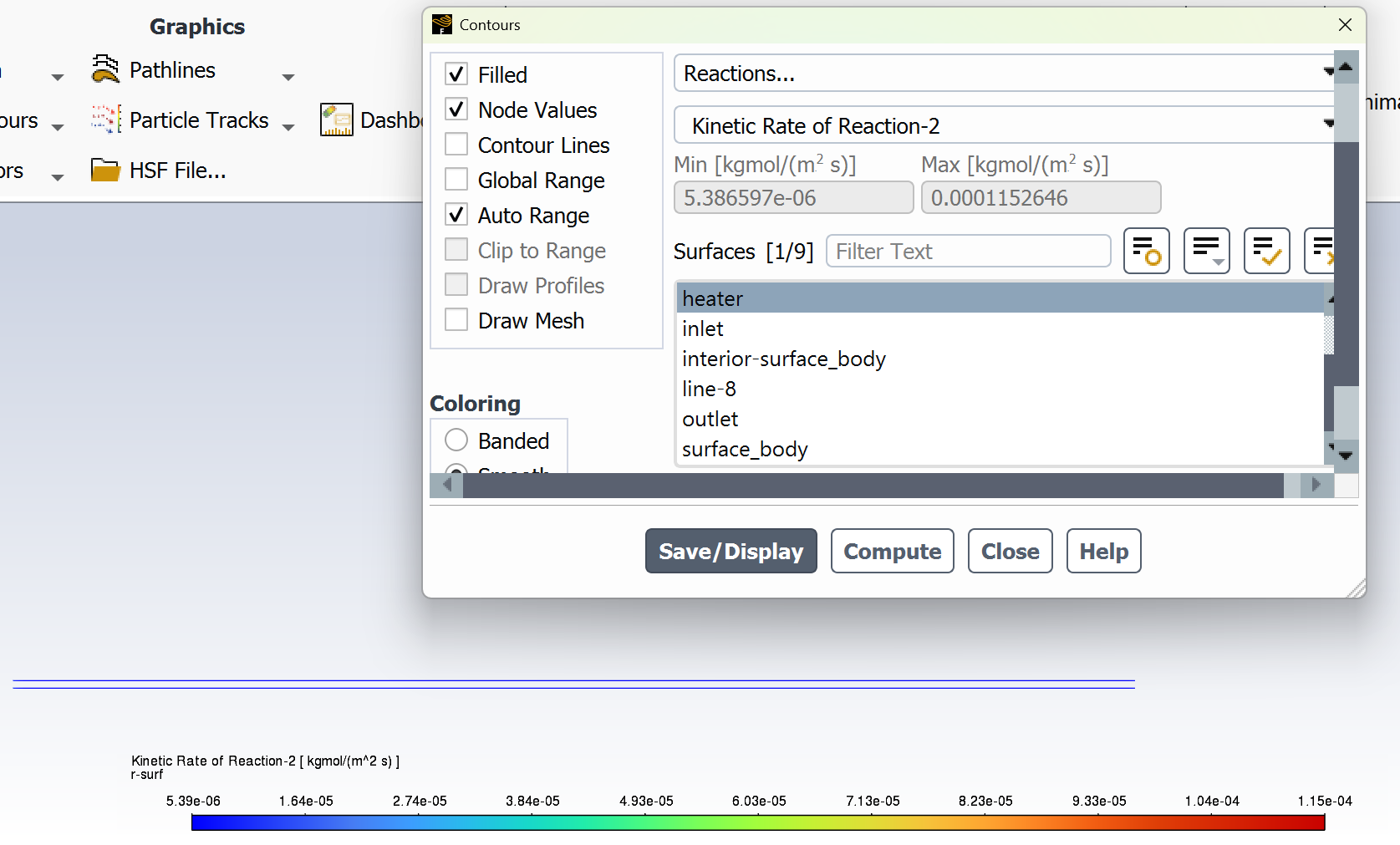The image size is (1400, 845).
Task: Click the filter options list icon with arrow
Action: click(1206, 251)
